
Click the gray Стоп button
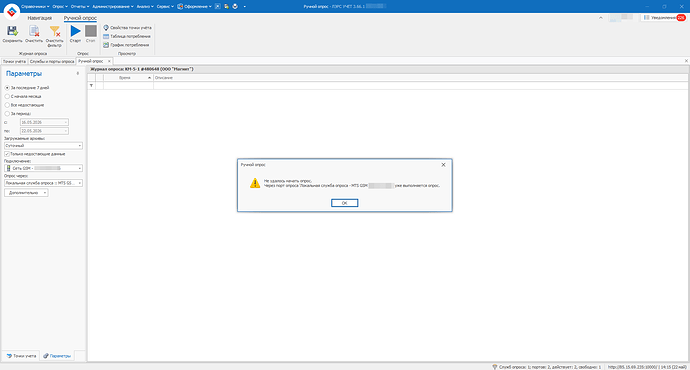[91, 34]
